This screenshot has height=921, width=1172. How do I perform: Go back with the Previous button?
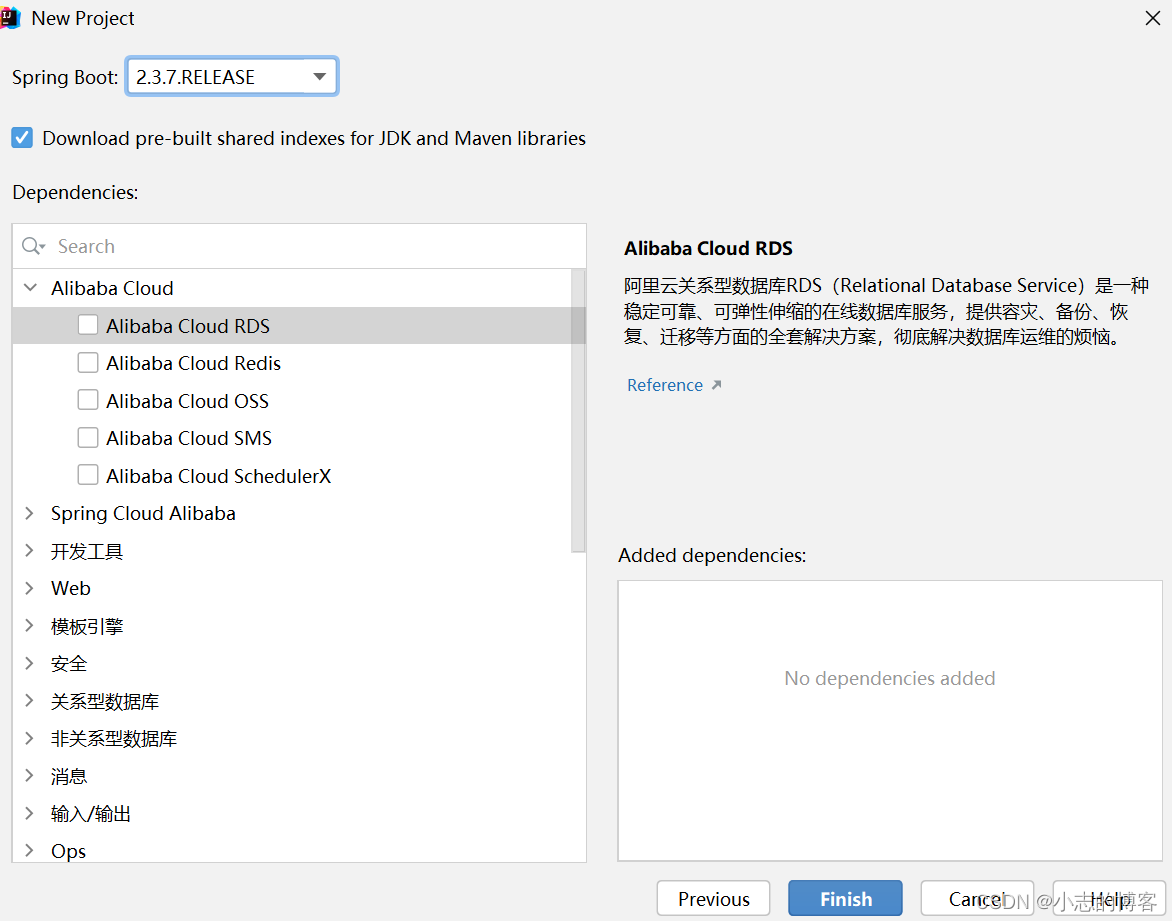click(x=714, y=899)
